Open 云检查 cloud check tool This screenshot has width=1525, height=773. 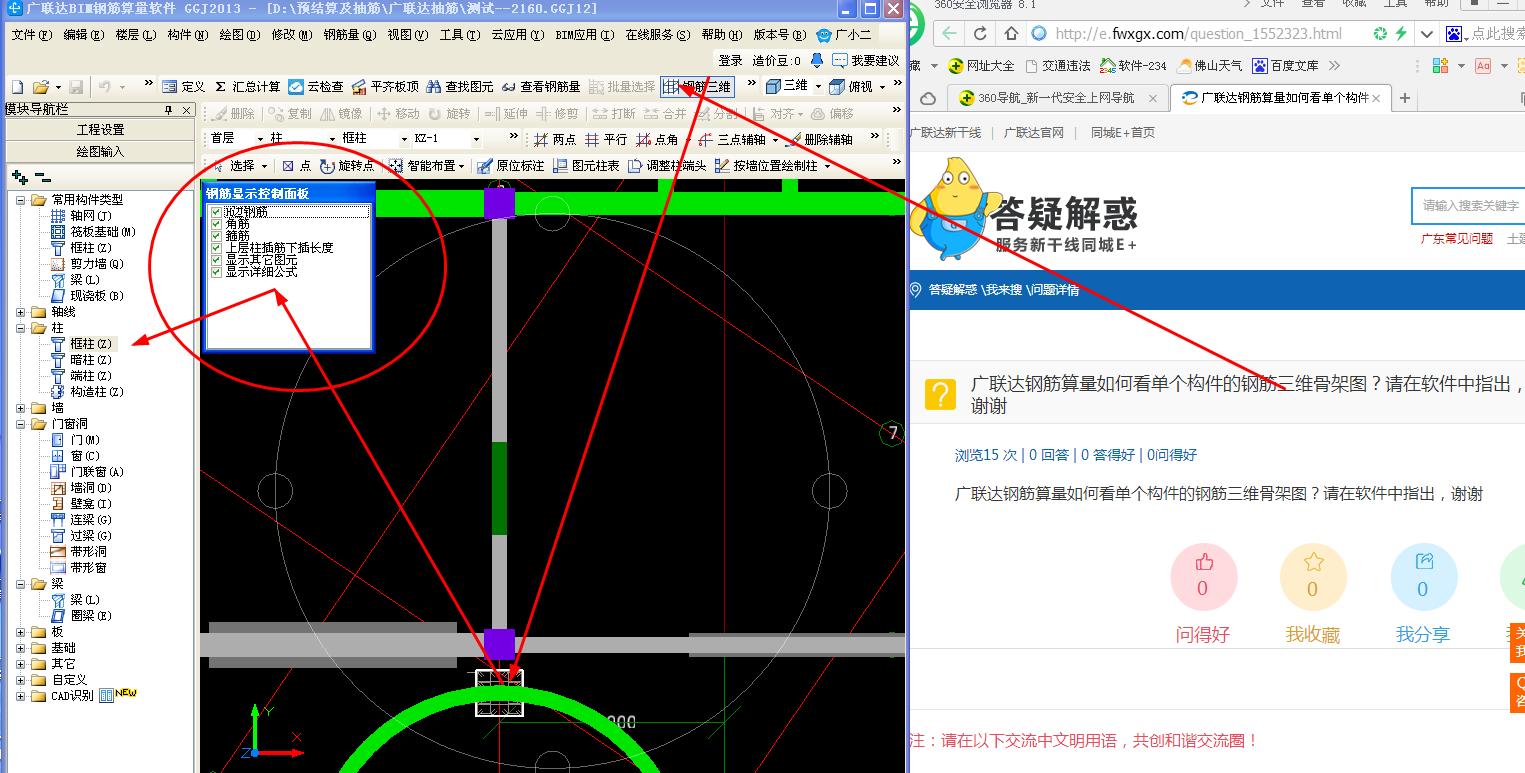point(316,87)
